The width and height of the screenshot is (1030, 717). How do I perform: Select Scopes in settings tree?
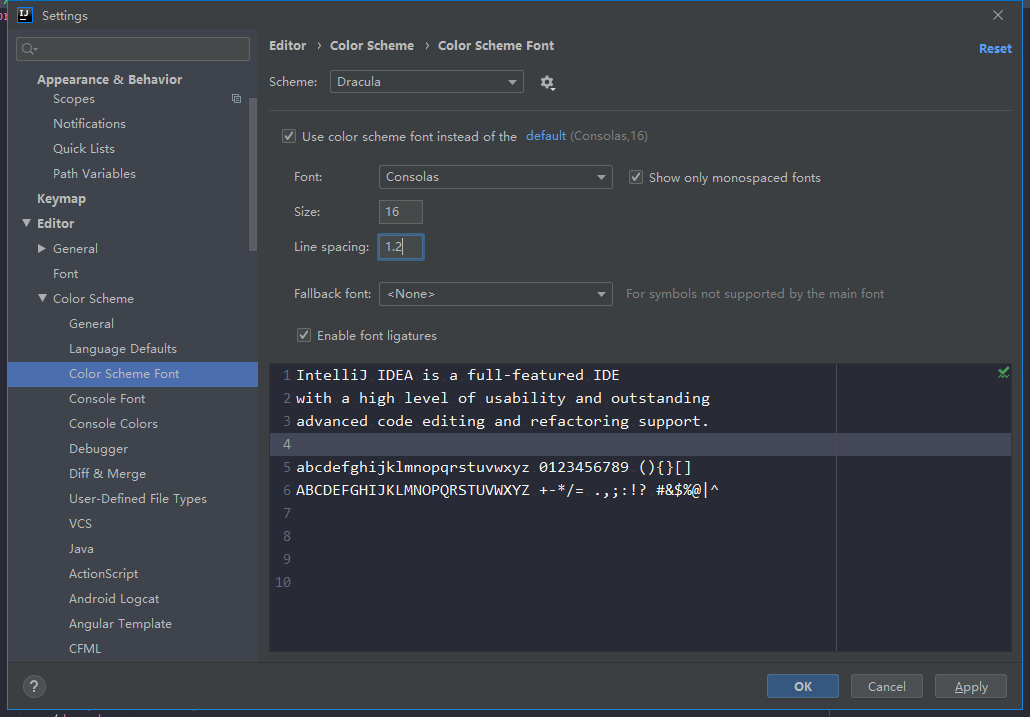(74, 98)
